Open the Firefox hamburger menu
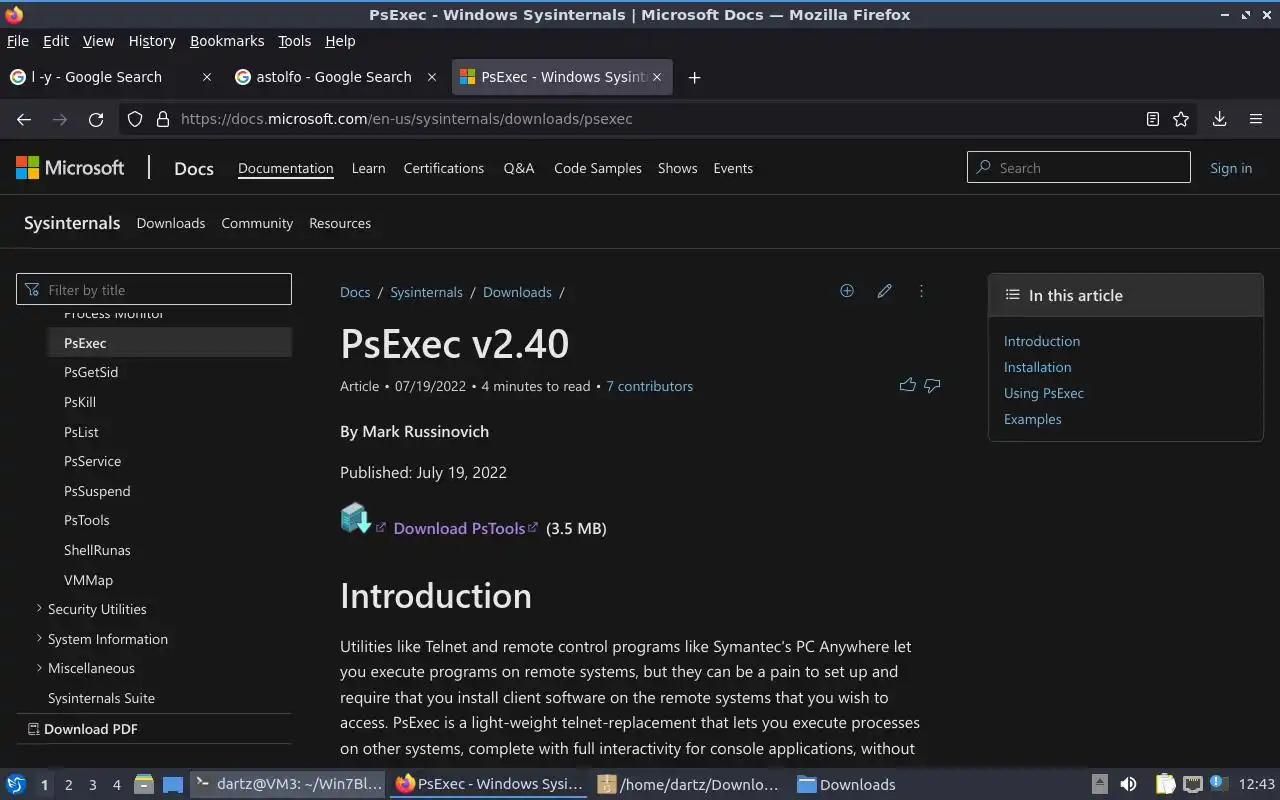Image resolution: width=1280 pixels, height=800 pixels. click(1256, 119)
